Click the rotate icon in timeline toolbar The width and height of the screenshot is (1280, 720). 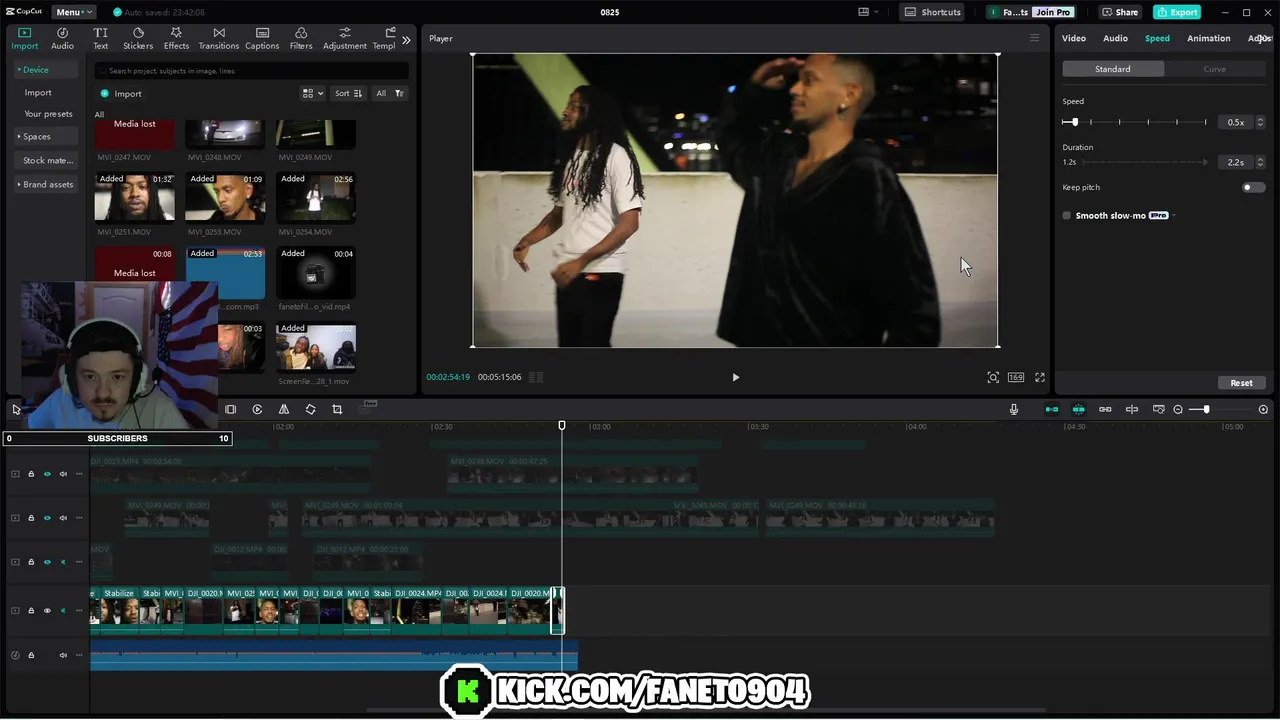(310, 409)
